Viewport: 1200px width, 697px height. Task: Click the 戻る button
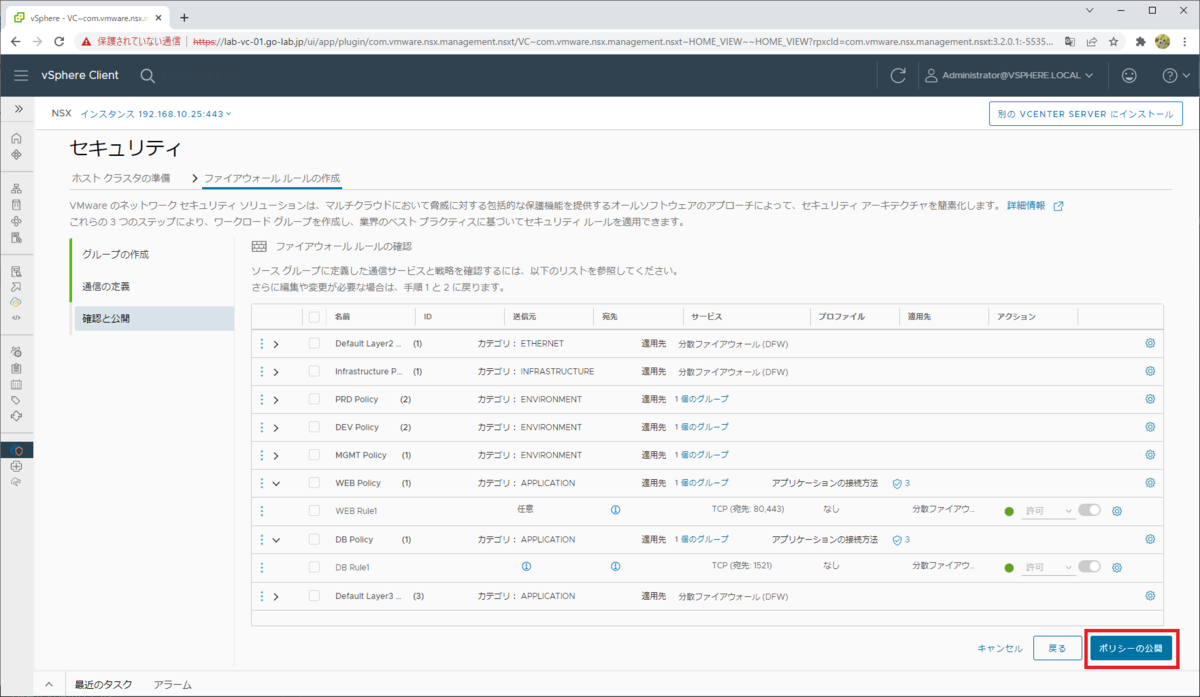point(1057,648)
